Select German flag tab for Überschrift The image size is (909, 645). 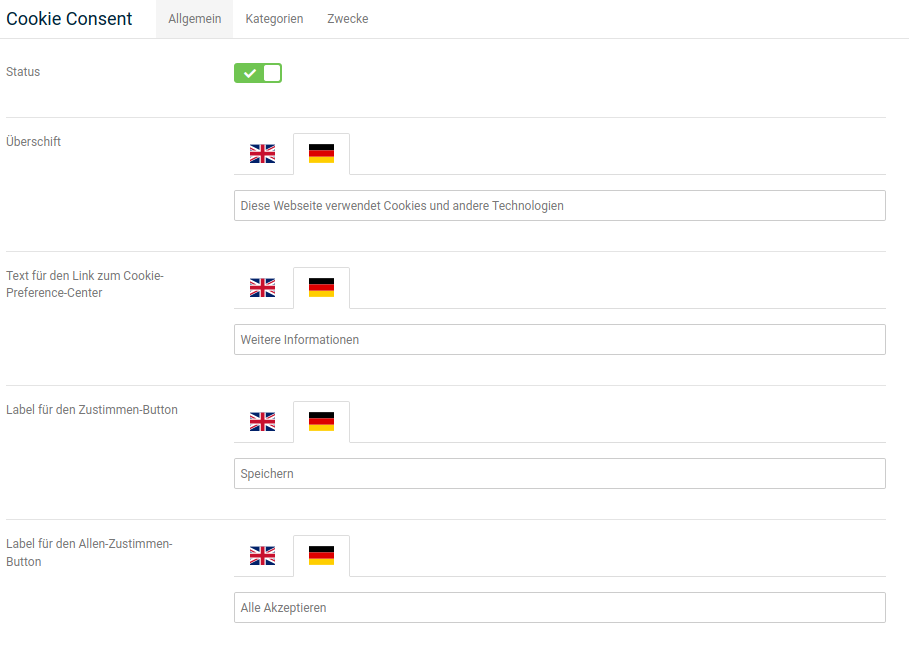click(x=321, y=154)
